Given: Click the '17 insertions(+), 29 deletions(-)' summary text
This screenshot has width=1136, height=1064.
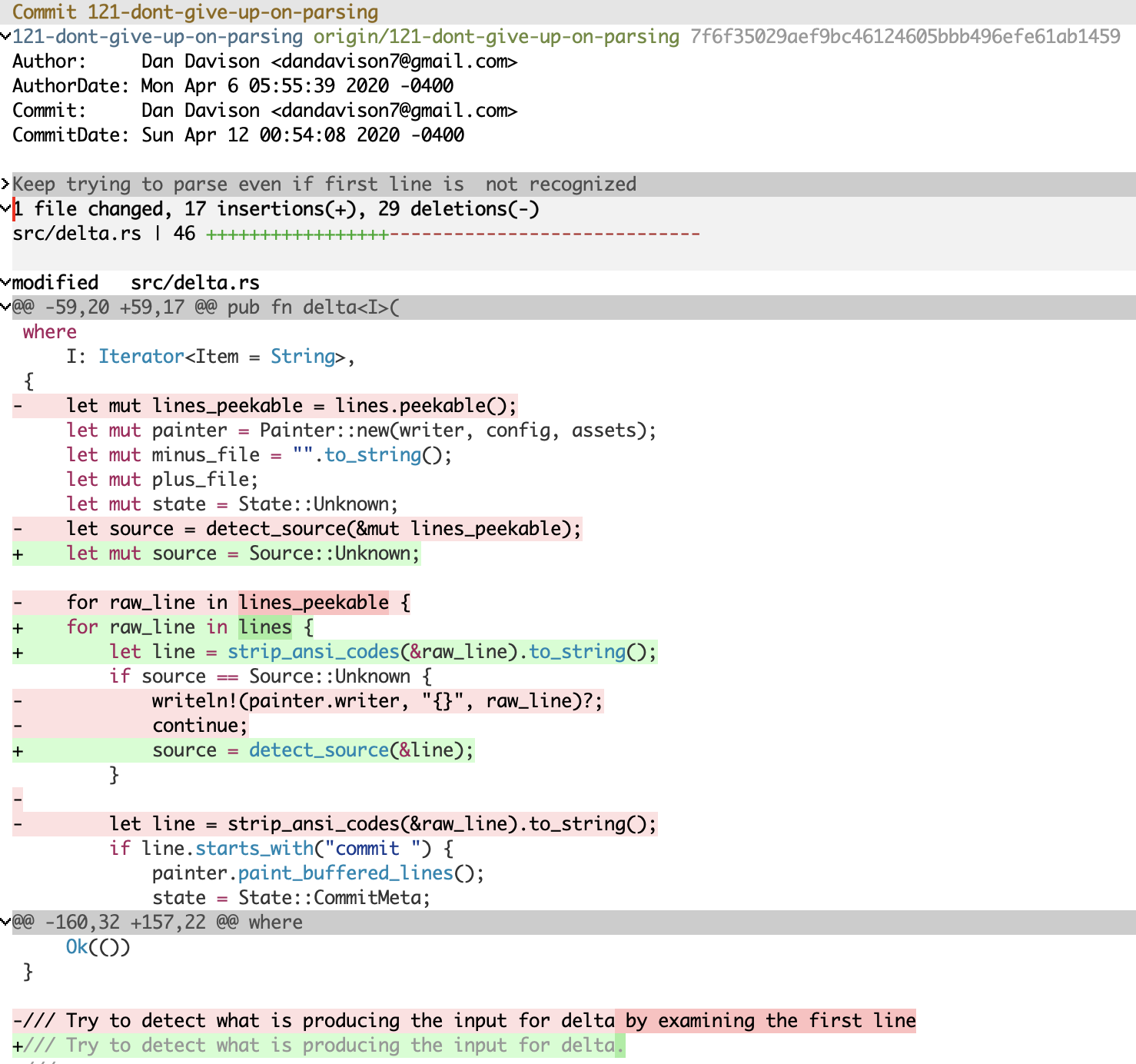Looking at the screenshot, I should point(362,208).
